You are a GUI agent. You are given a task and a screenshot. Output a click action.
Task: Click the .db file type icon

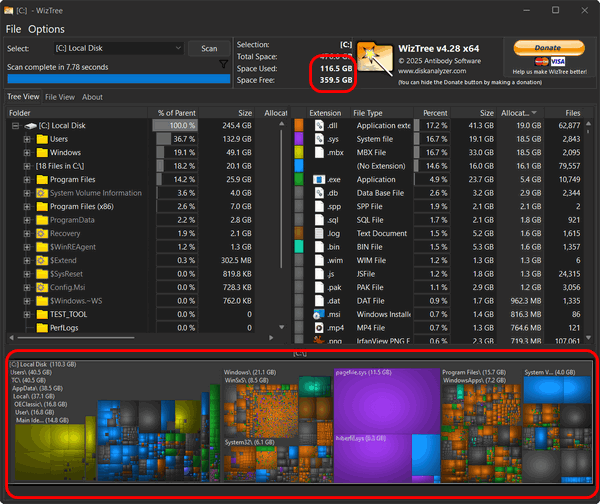coord(319,193)
